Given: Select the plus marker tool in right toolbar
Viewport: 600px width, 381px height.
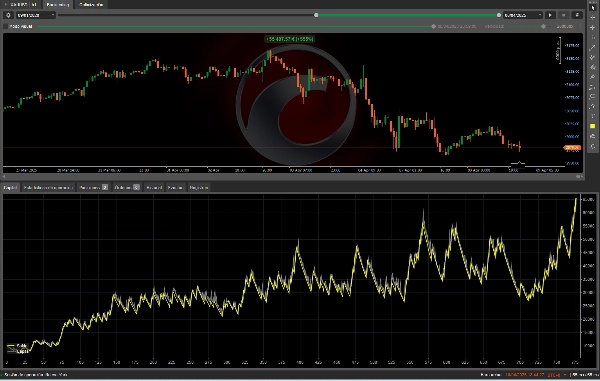Looking at the screenshot, I should click(x=593, y=27).
